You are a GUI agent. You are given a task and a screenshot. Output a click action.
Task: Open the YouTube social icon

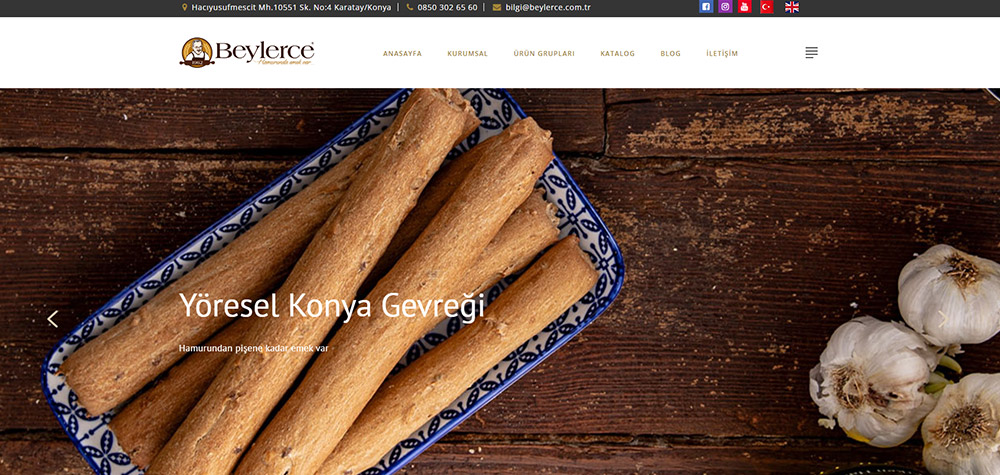pyautogui.click(x=744, y=7)
